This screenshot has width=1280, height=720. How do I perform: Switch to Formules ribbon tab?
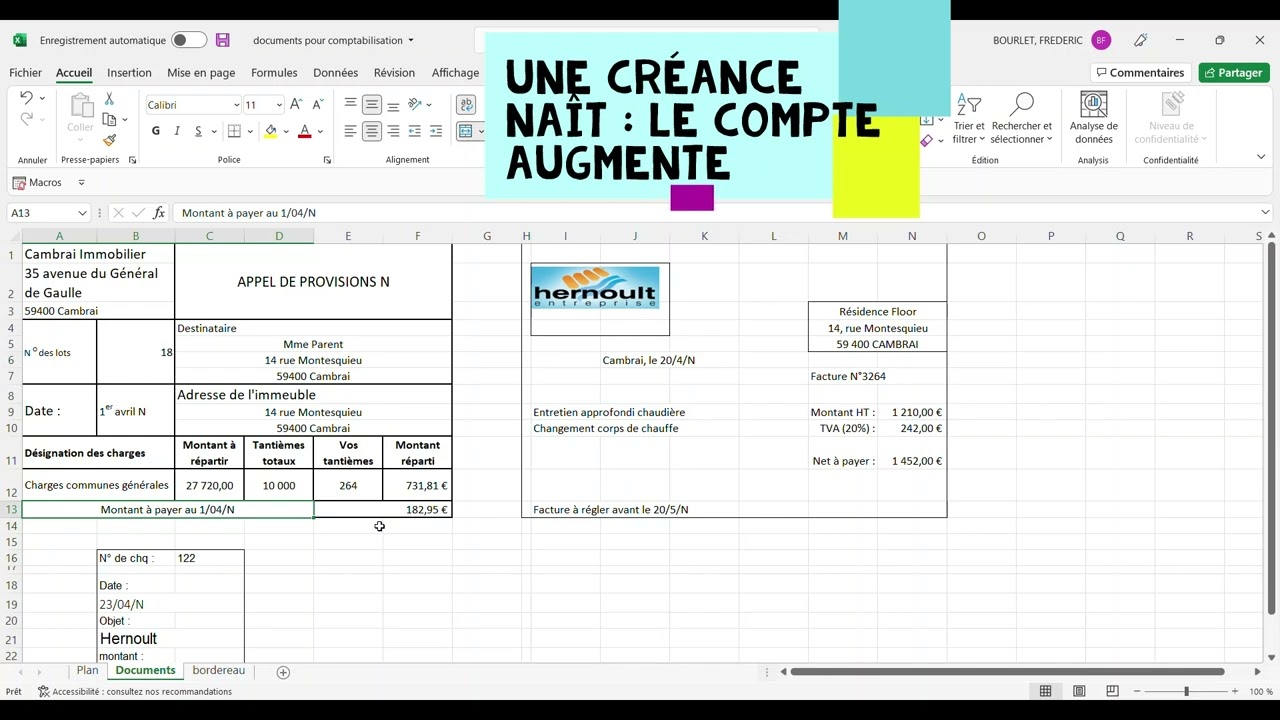274,73
